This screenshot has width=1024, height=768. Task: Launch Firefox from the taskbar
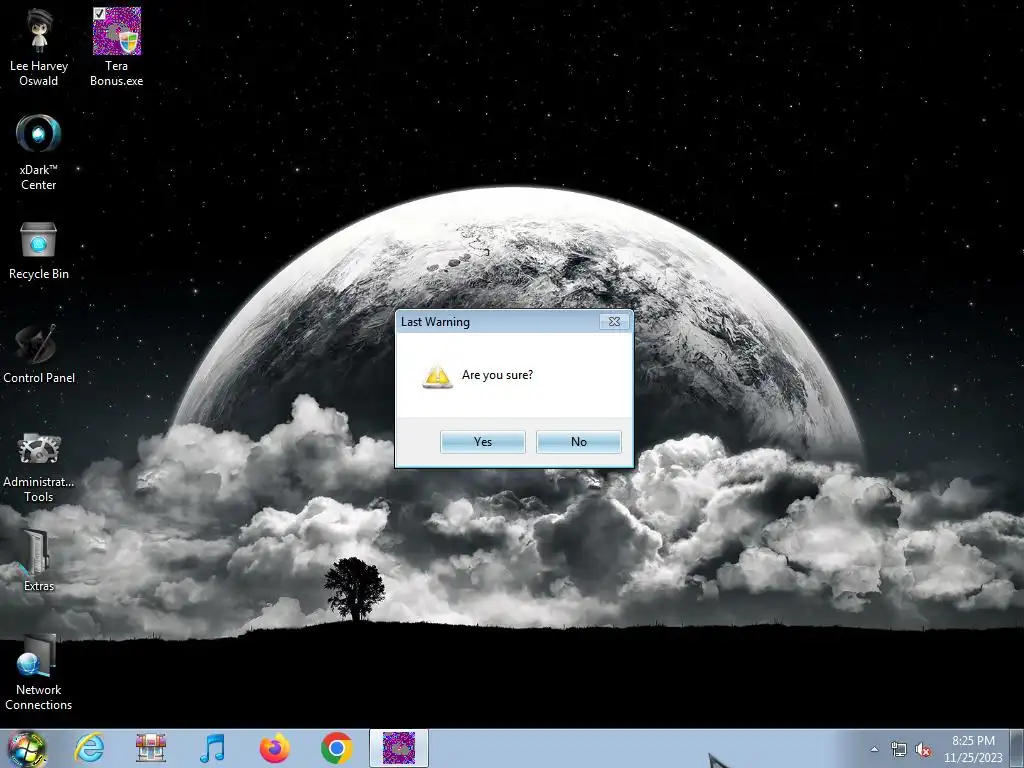(274, 748)
